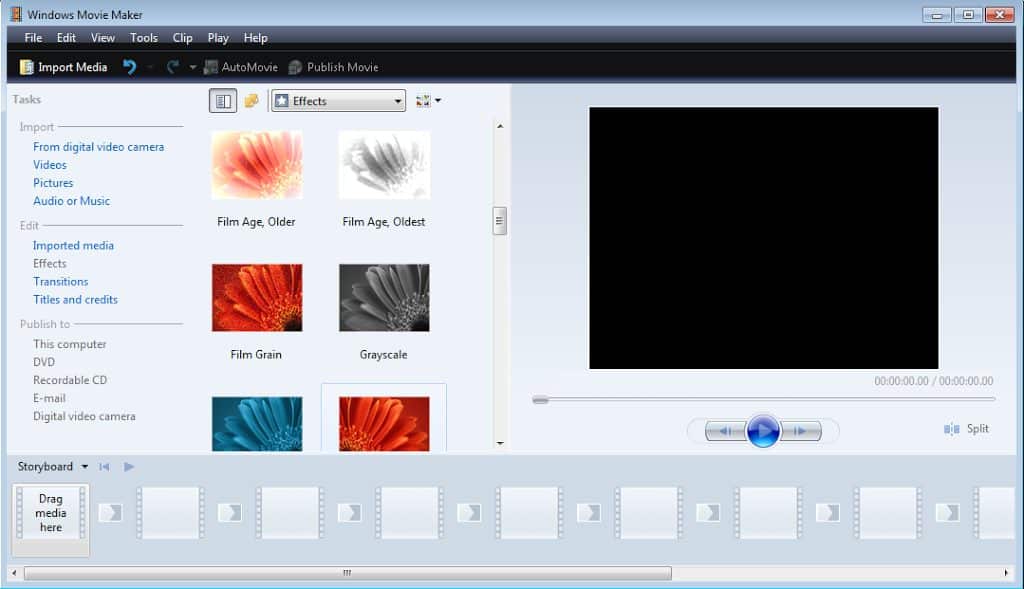Click the redo arrow icon
This screenshot has height=589, width=1024.
173,67
